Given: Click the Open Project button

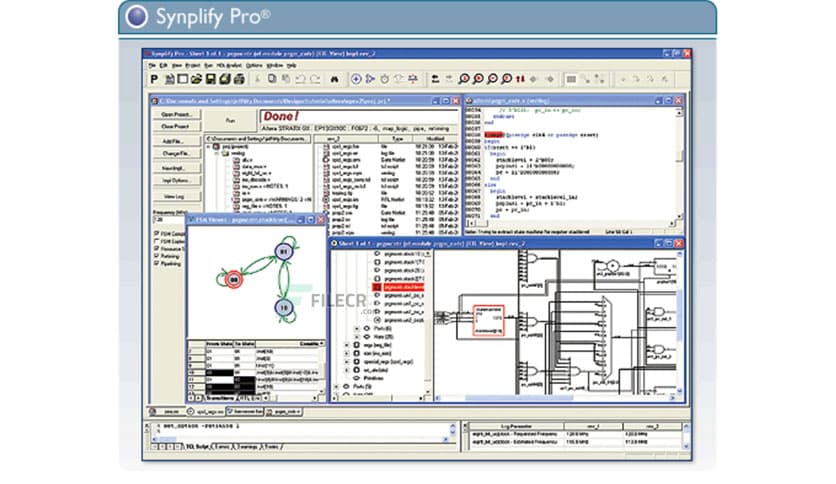Looking at the screenshot, I should pyautogui.click(x=176, y=115).
